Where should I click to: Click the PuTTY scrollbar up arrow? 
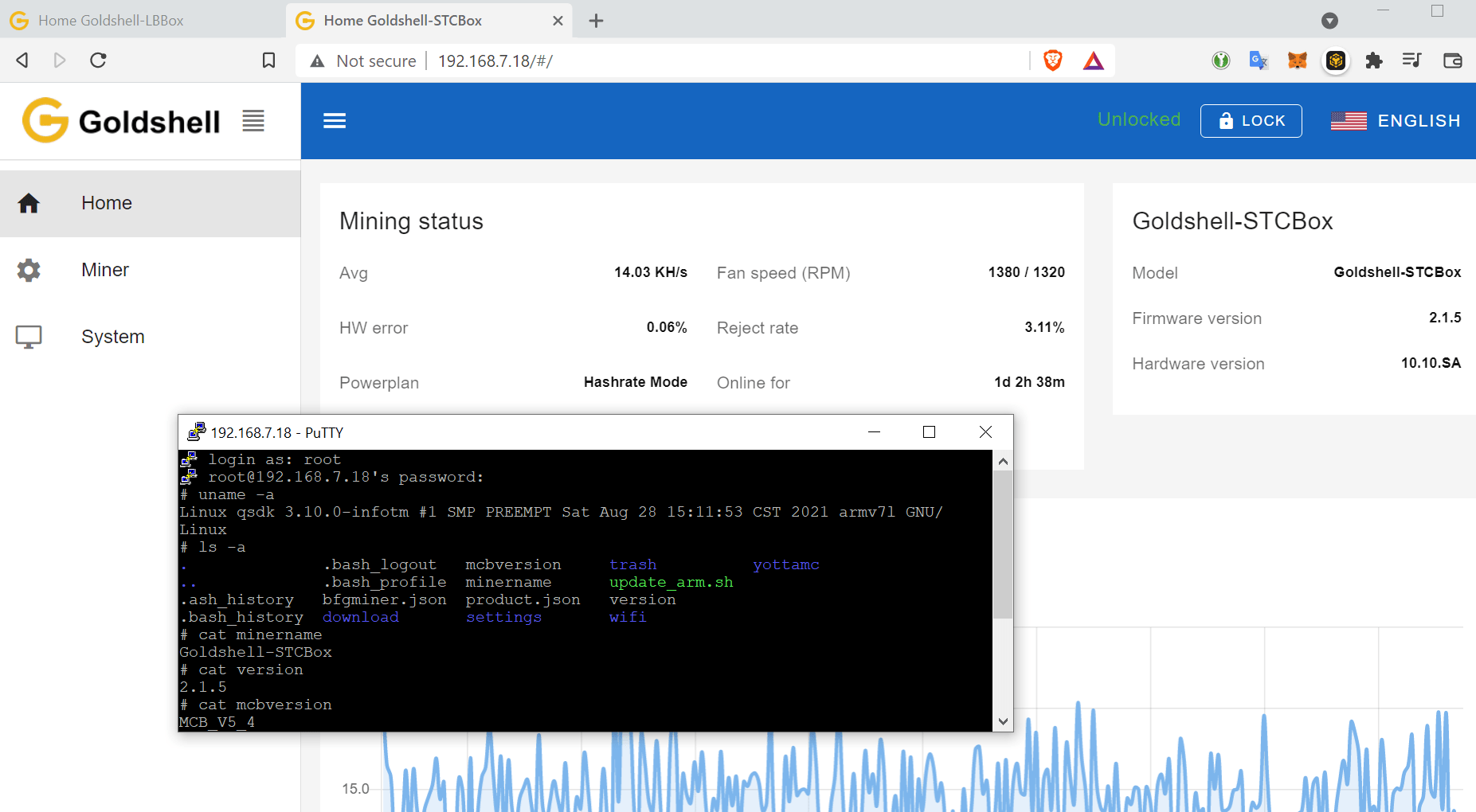click(x=1003, y=461)
